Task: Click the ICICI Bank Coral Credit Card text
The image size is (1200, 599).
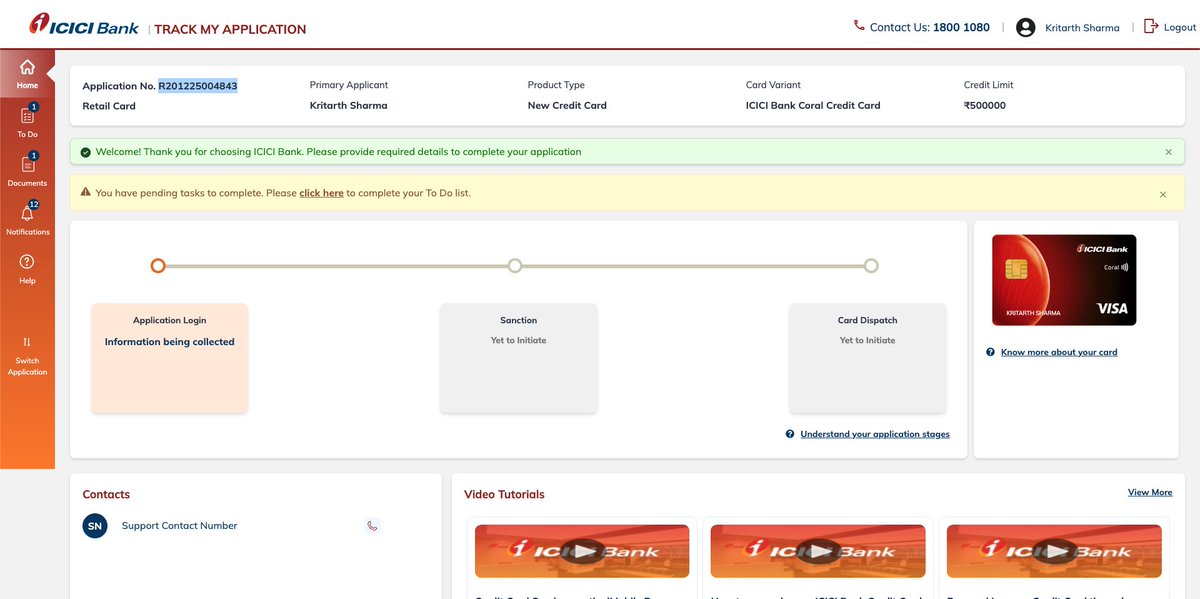Action: point(813,105)
